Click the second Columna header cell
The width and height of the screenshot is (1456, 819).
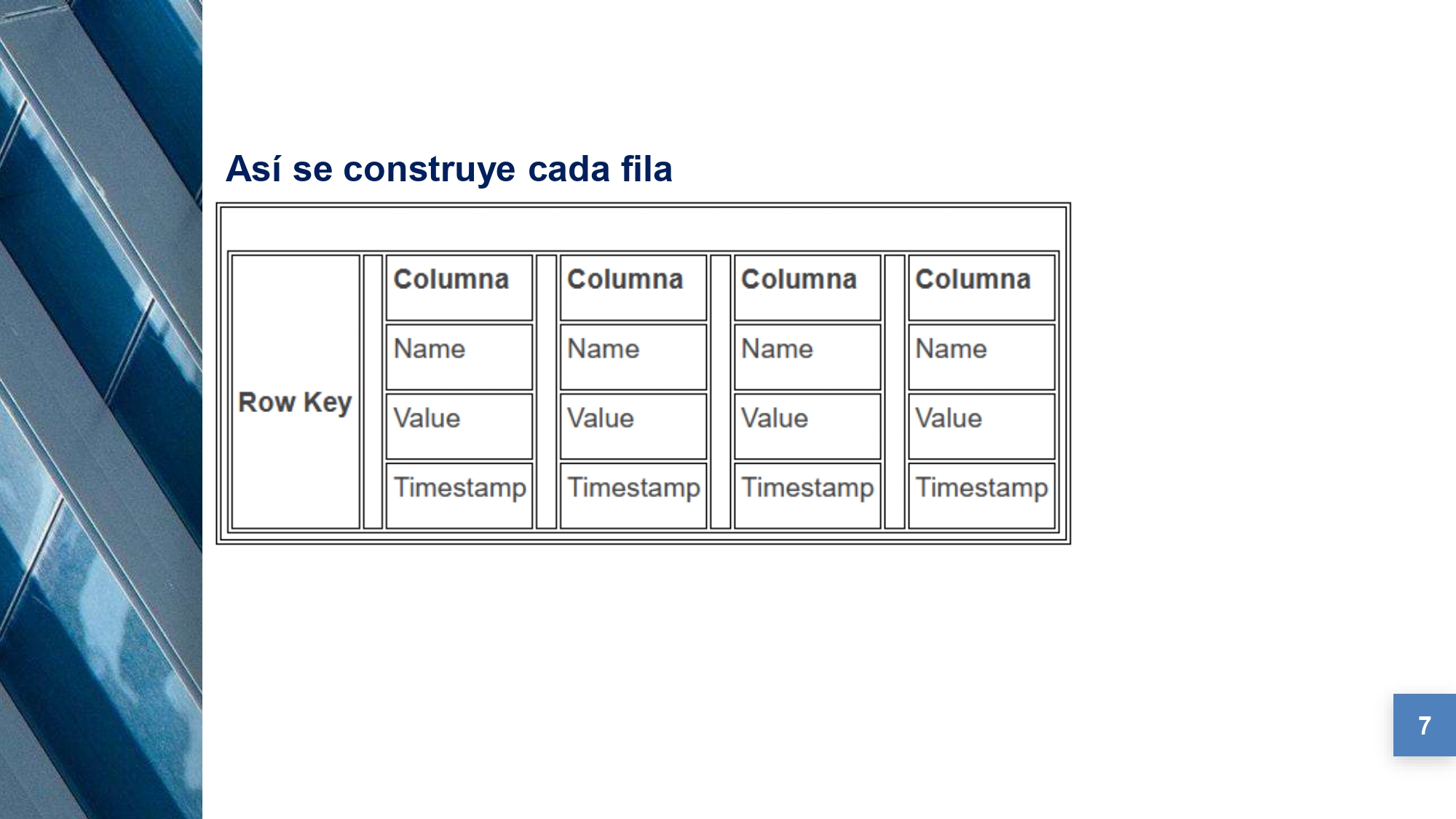point(633,288)
